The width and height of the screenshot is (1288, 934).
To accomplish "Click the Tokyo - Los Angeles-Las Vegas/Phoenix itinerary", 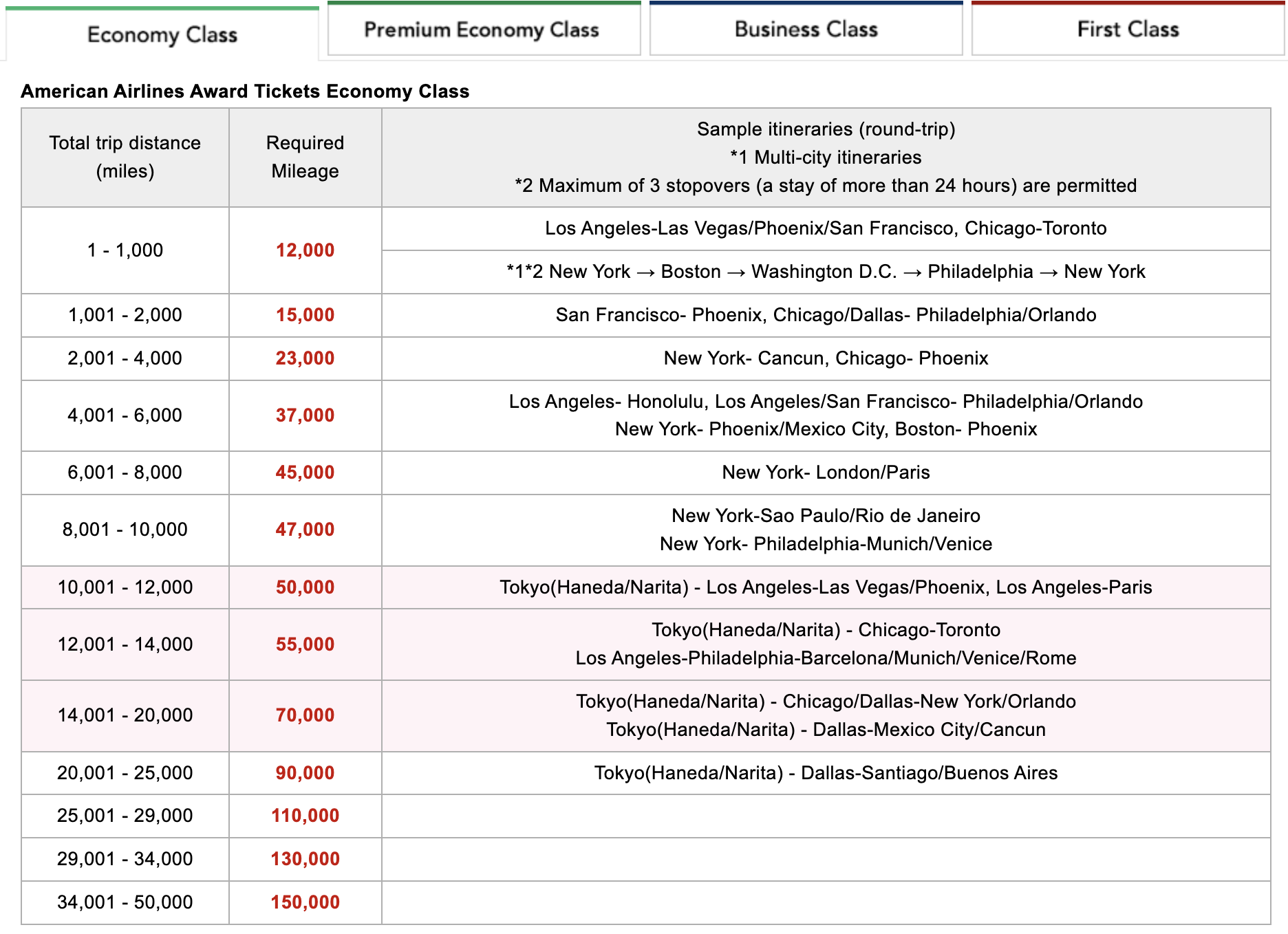I will 826,587.
